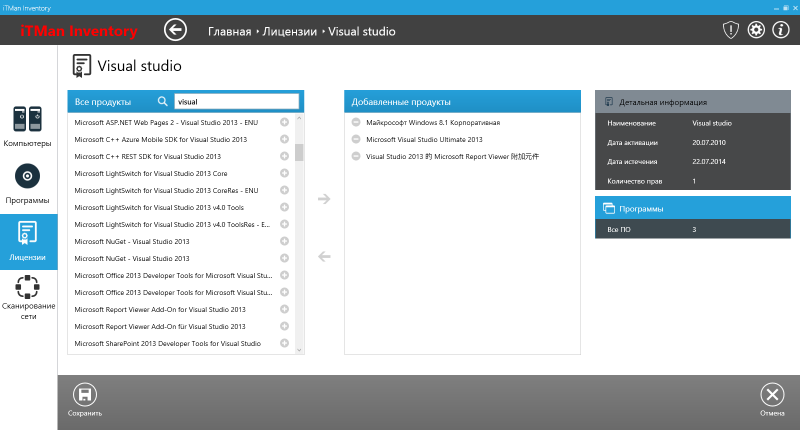Screen dimensions: 800x430
Task: Click the Наименование value Visual studio
Action: point(712,123)
